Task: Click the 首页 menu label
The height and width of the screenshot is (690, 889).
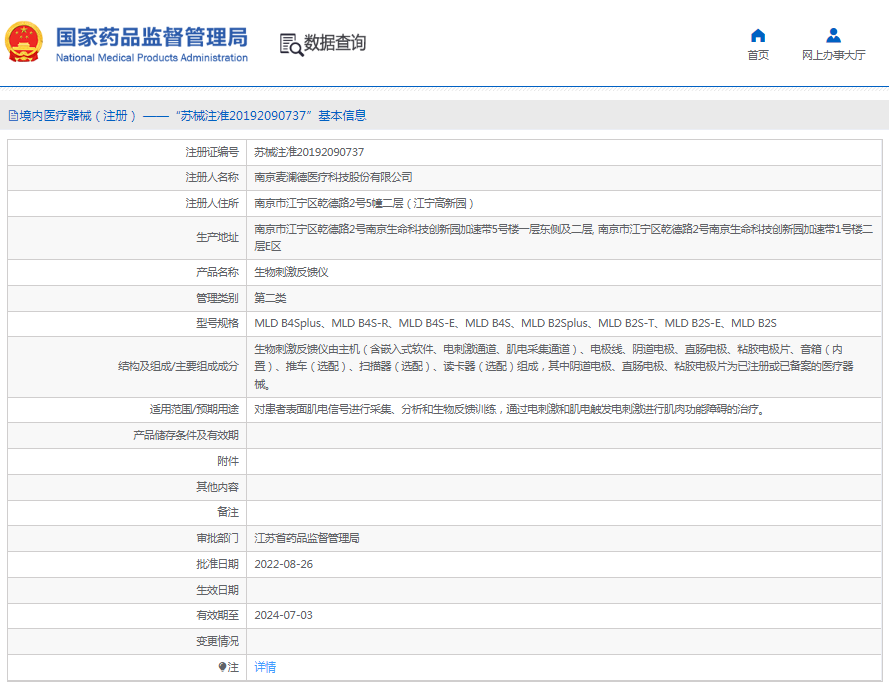Action: click(x=757, y=55)
